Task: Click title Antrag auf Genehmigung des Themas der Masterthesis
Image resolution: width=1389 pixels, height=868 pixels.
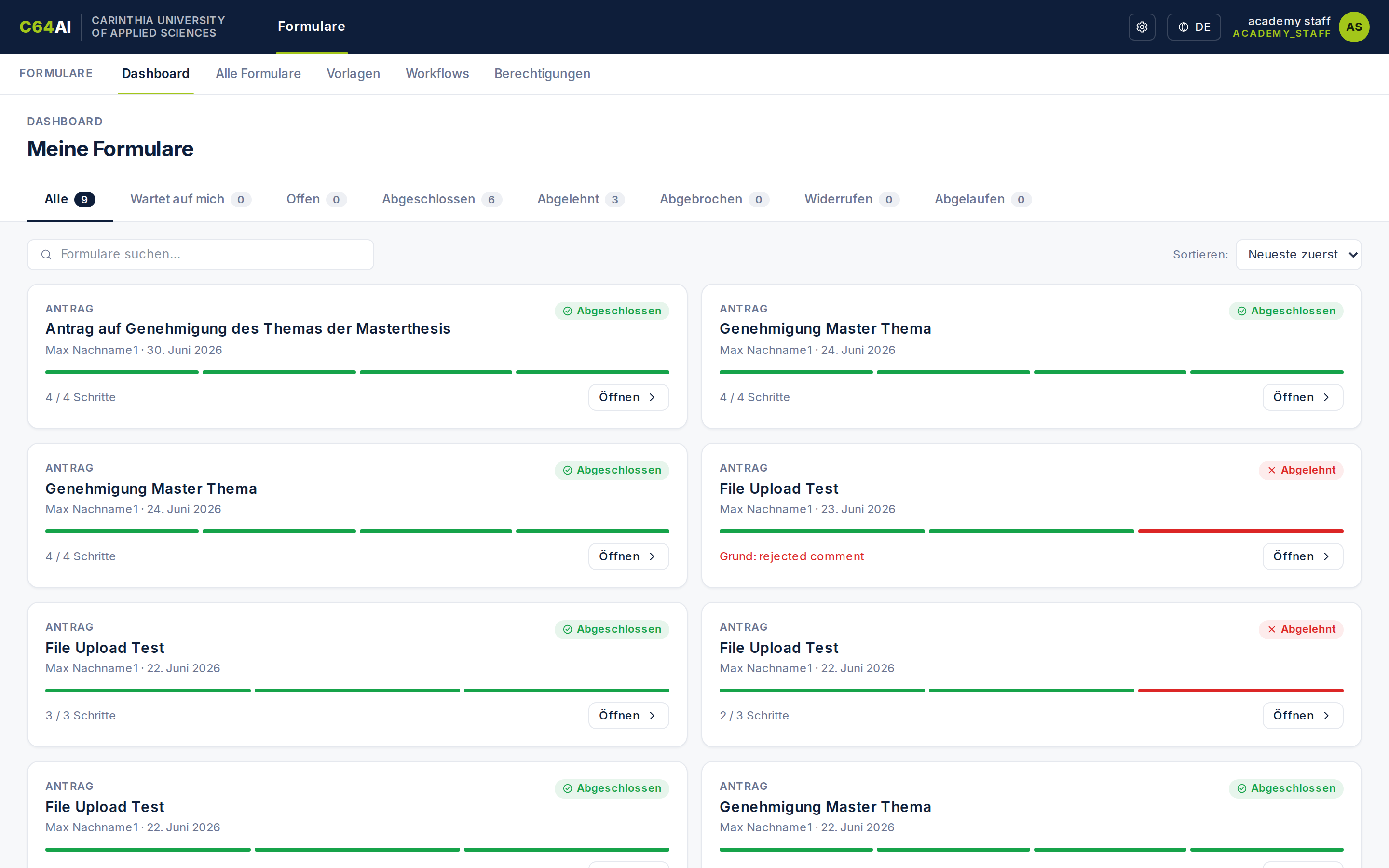Action: 248,328
